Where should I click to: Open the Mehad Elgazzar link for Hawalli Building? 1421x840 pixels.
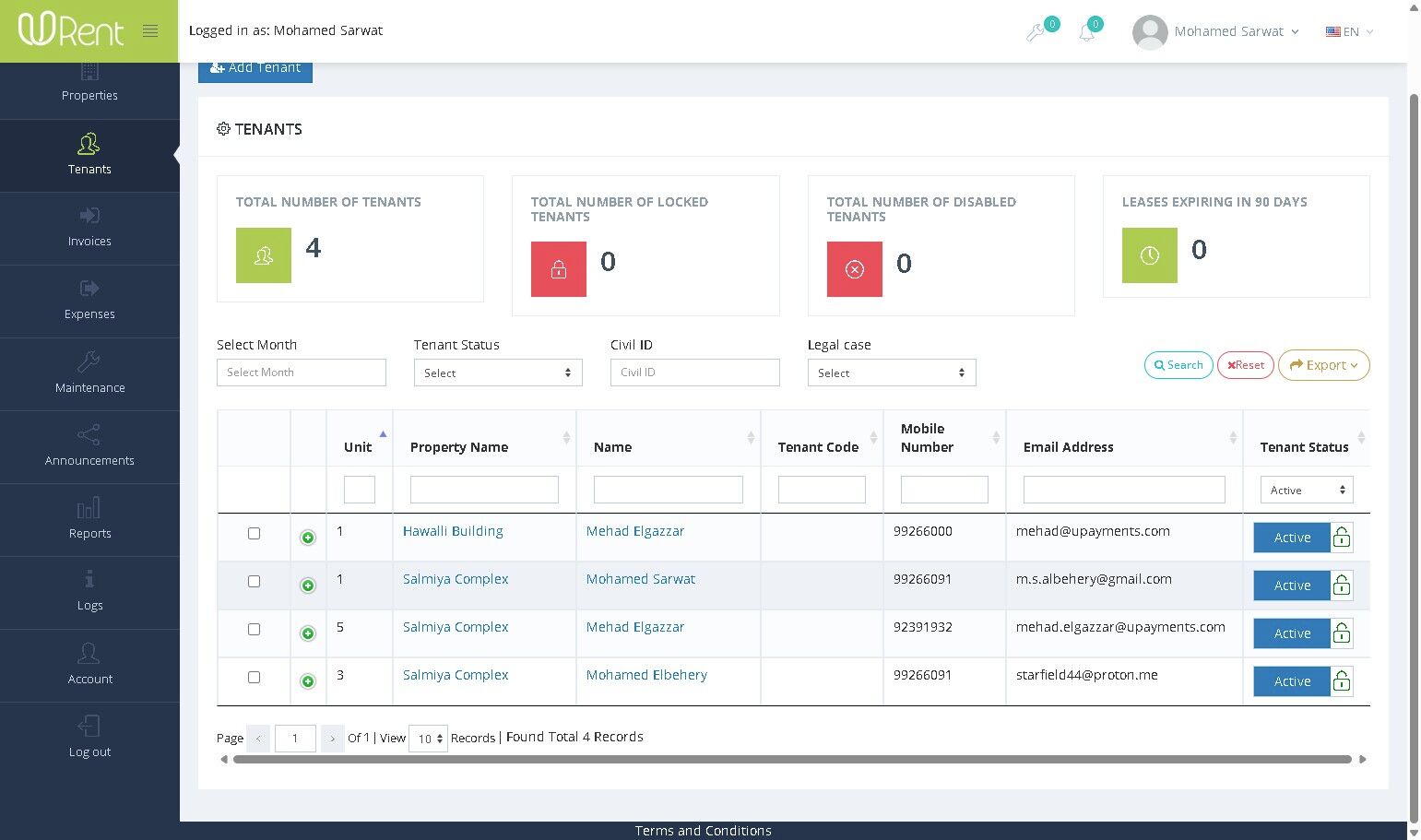(635, 531)
